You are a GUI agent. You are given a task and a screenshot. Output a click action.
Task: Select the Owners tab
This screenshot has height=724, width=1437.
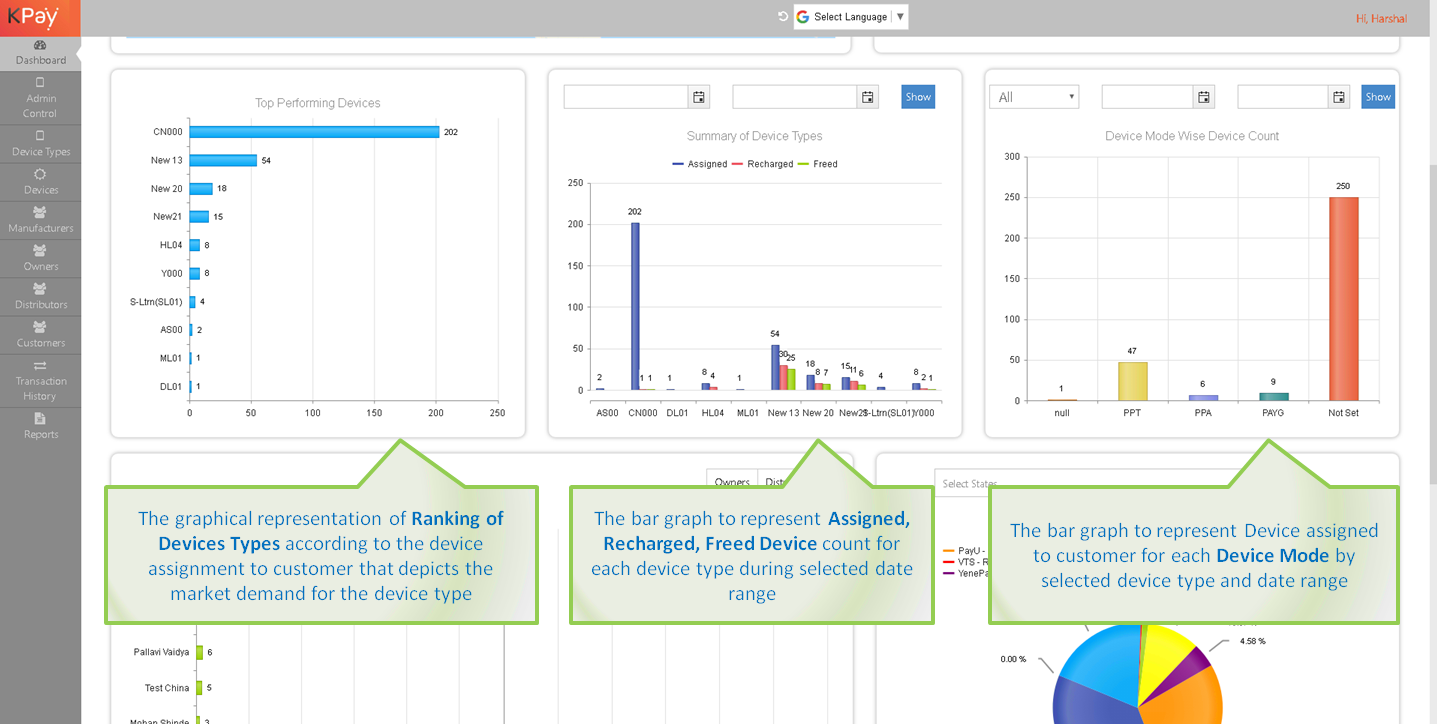click(x=732, y=481)
